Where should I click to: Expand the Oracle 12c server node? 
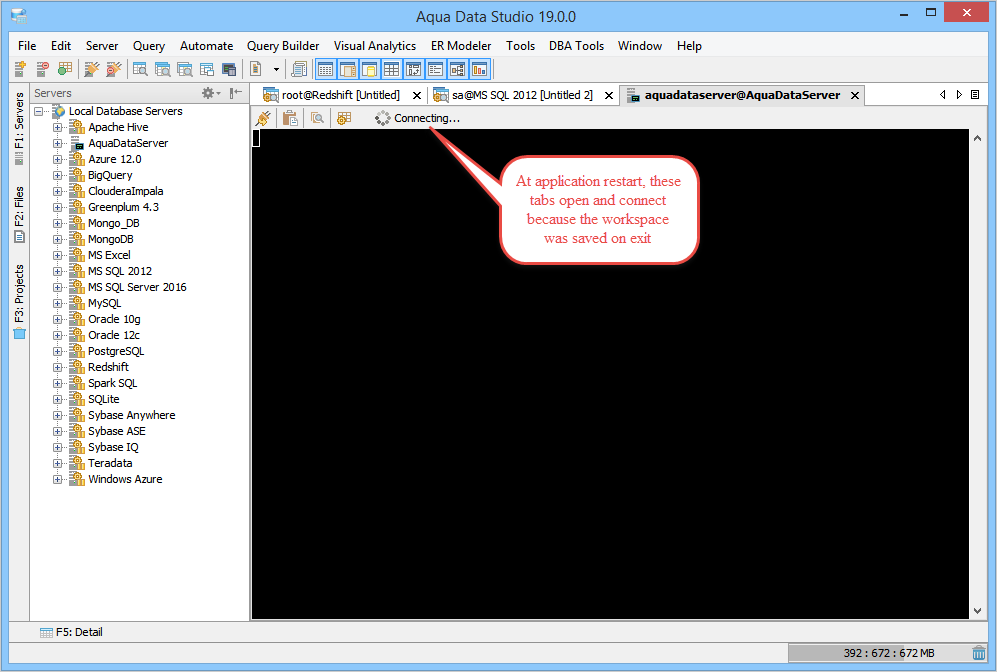[x=57, y=335]
